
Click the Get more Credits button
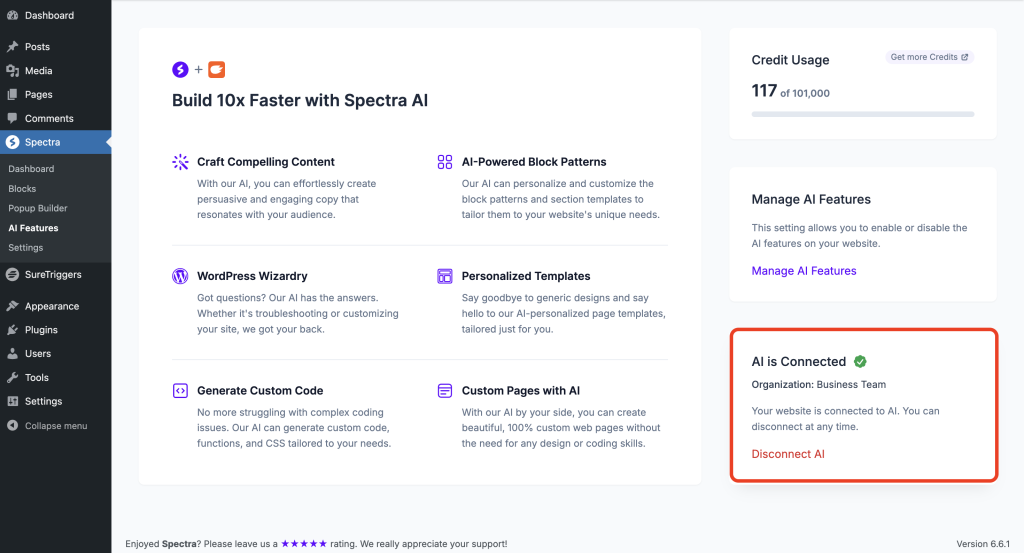[929, 57]
